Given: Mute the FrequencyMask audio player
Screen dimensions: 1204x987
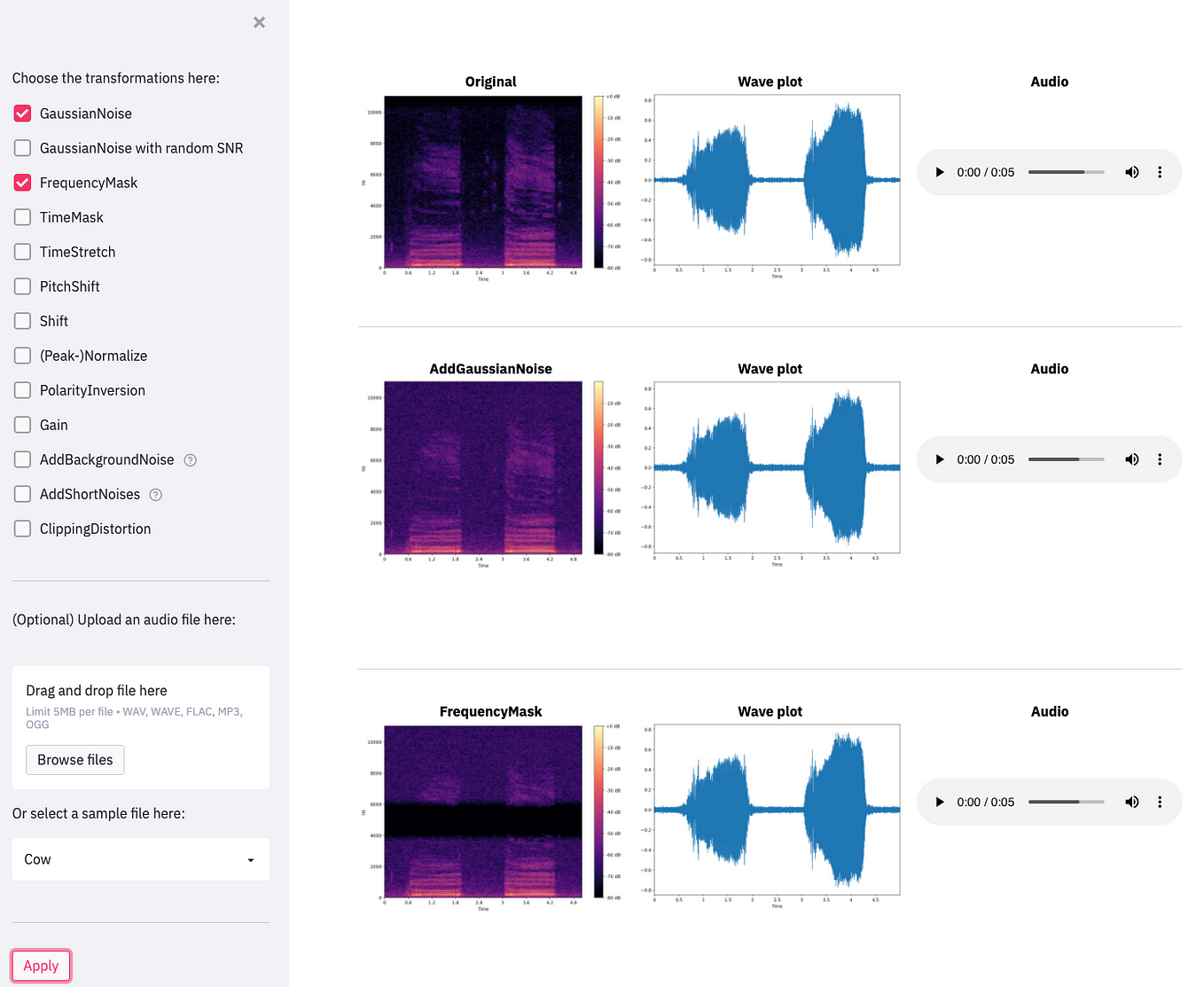Looking at the screenshot, I should tap(1132, 802).
